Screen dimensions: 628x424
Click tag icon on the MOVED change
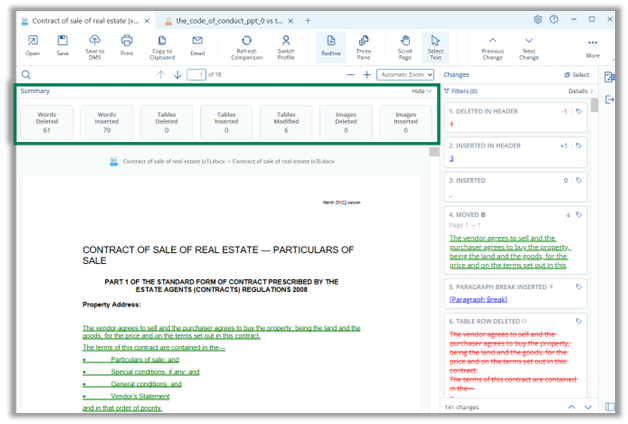click(x=579, y=215)
